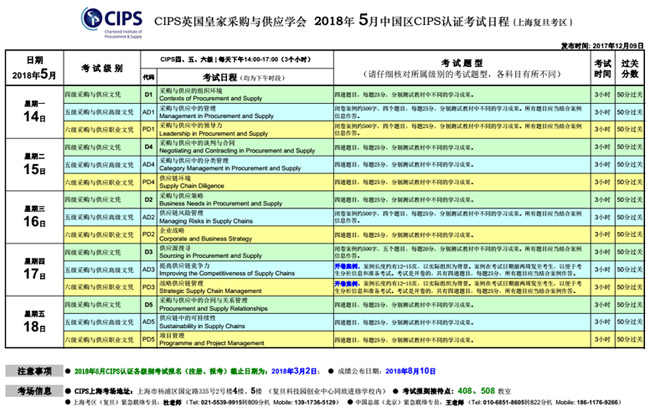Select 'Management in Procurement and Supply' subject
The height and width of the screenshot is (412, 650).
[x=216, y=116]
